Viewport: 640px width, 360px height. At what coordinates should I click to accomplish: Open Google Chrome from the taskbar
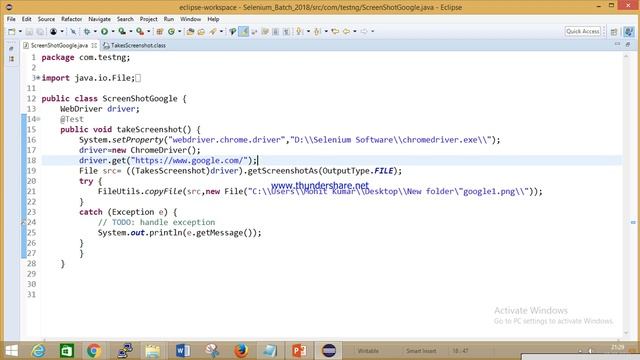click(93, 351)
